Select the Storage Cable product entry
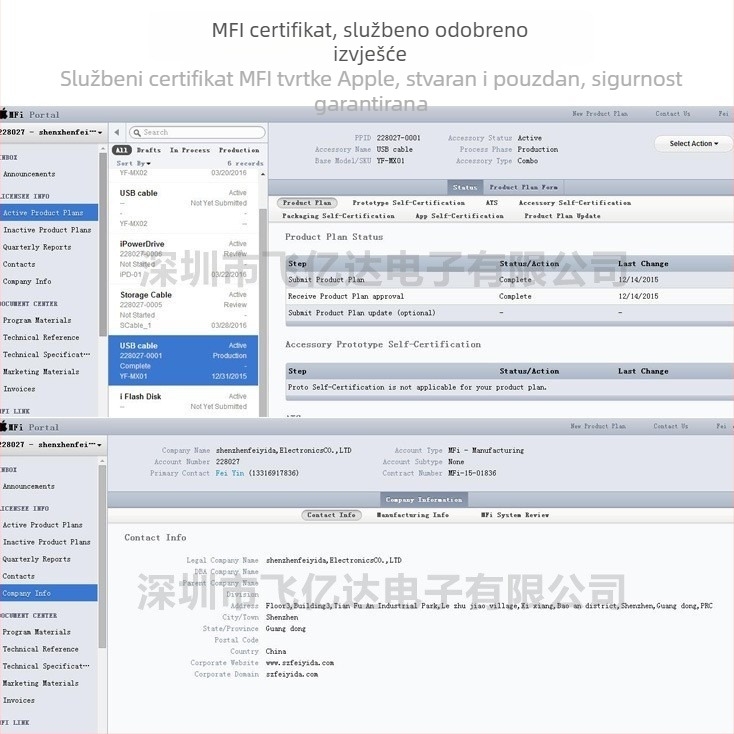Image resolution: width=734 pixels, height=734 pixels. pos(183,310)
